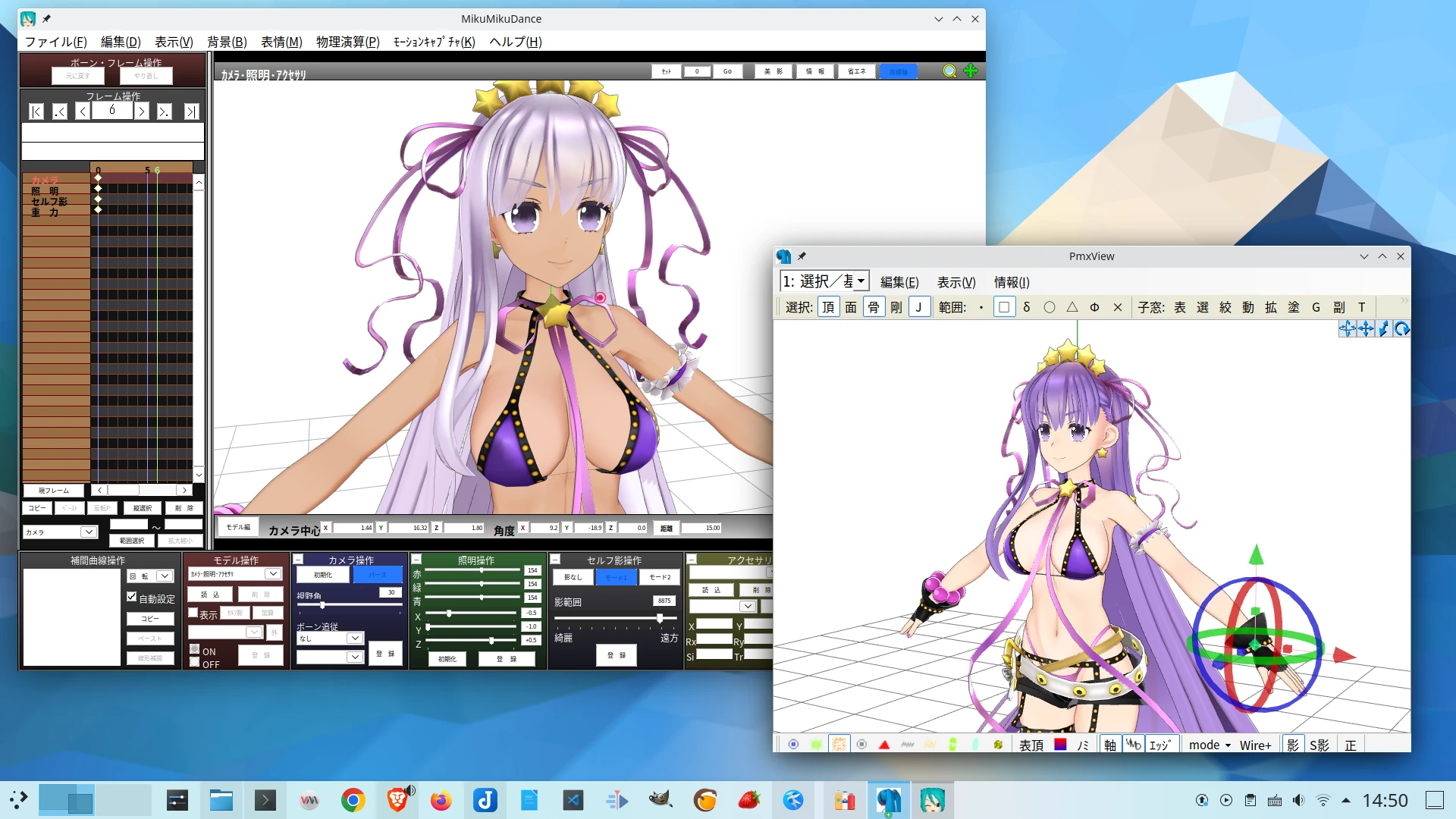Open PmxView selection mode dropdown
Screen dimensions: 1456x819
point(861,281)
